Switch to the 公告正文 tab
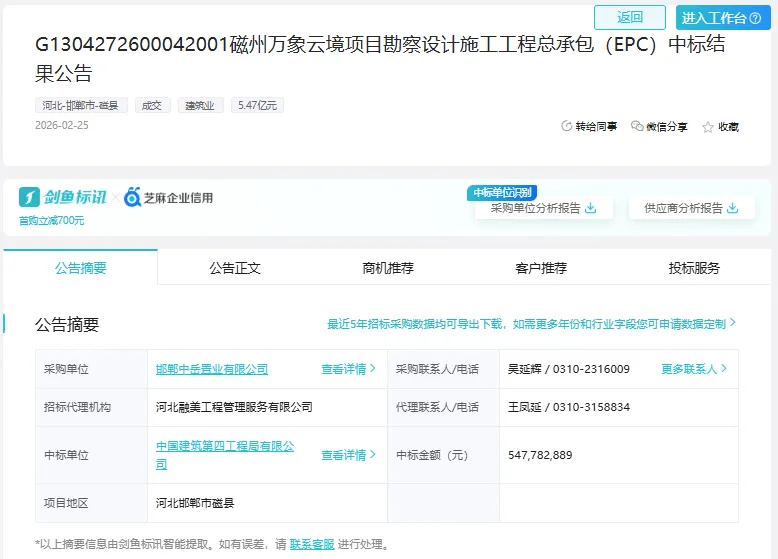 (x=235, y=268)
